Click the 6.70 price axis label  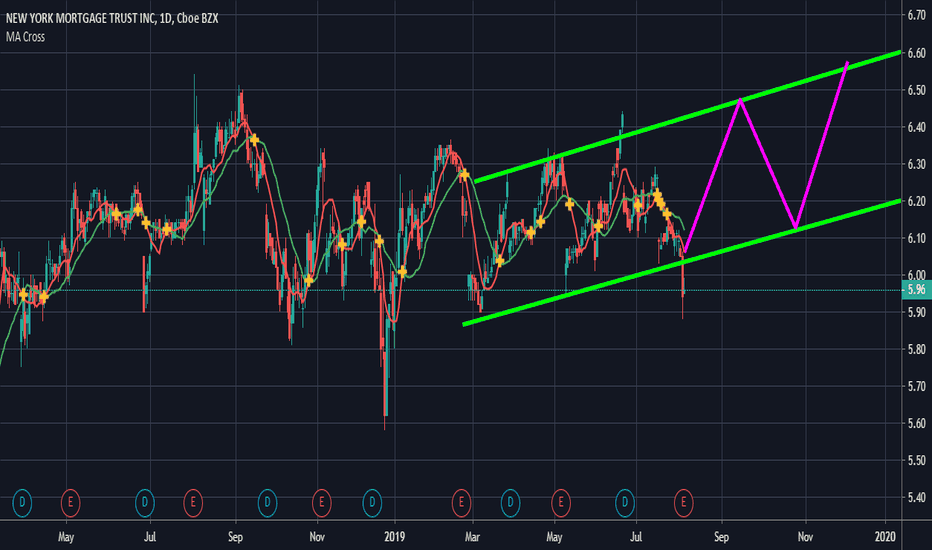(917, 15)
